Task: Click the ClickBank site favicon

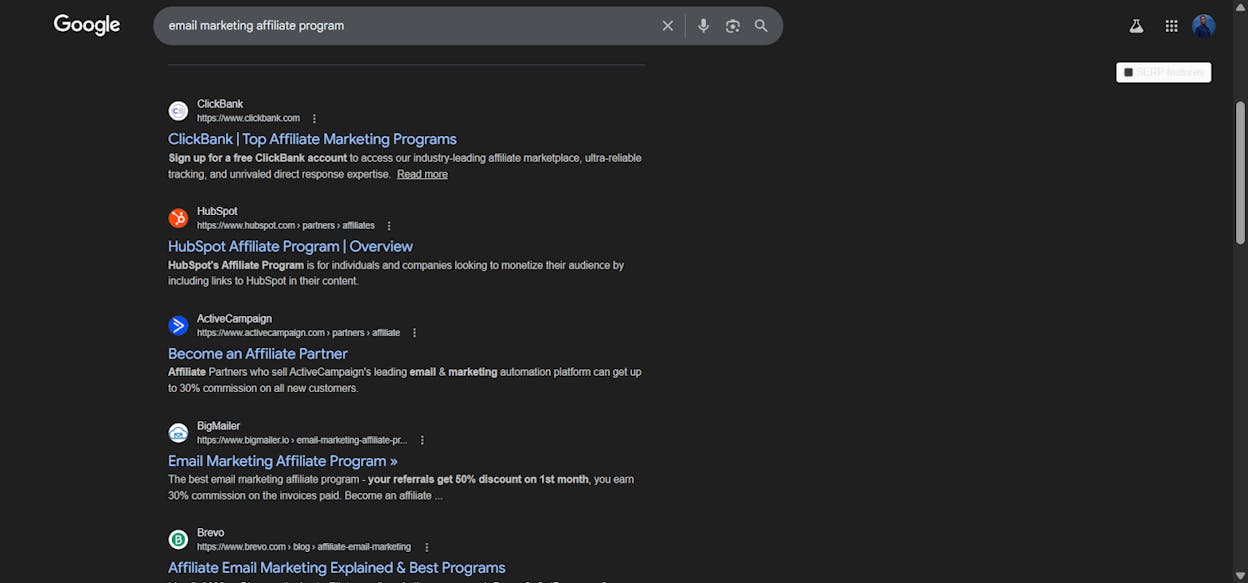Action: coord(178,111)
